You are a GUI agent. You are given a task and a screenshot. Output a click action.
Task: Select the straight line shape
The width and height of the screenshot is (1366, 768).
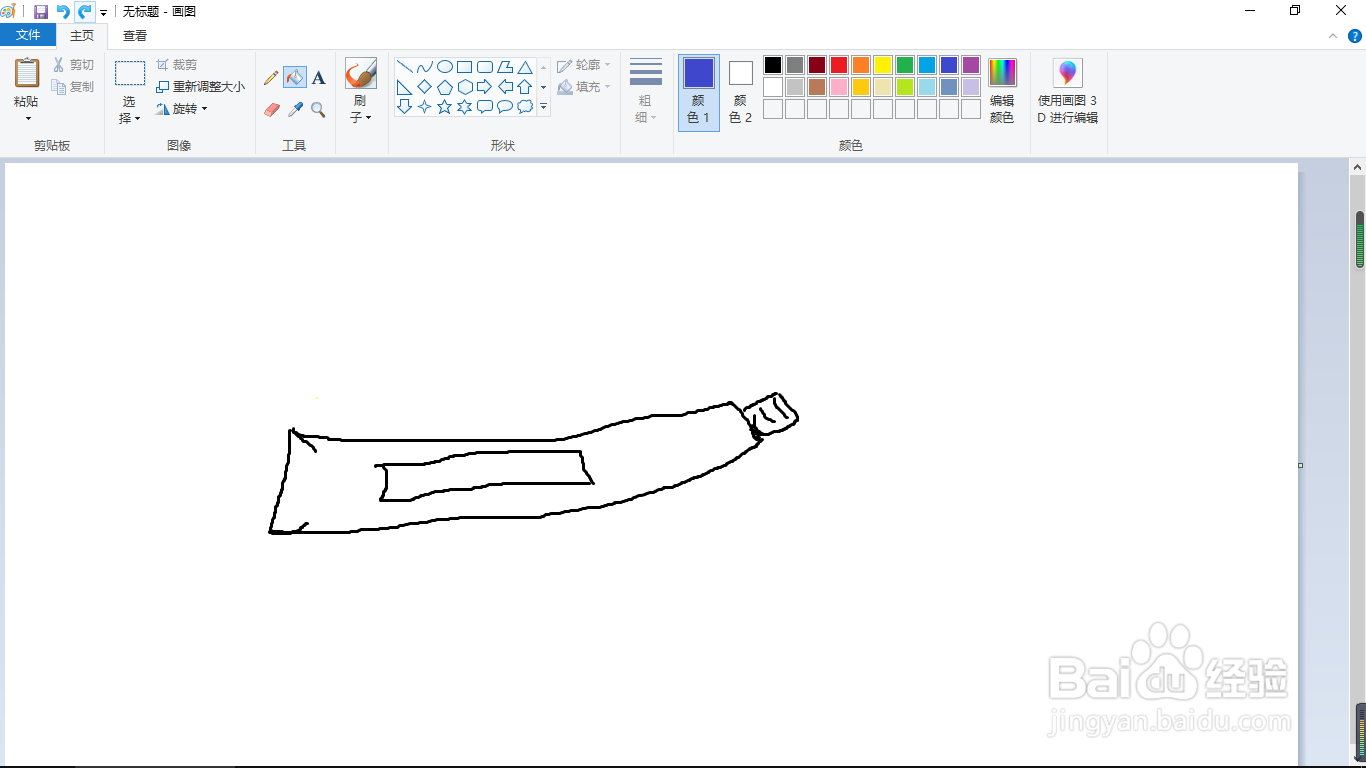point(405,67)
